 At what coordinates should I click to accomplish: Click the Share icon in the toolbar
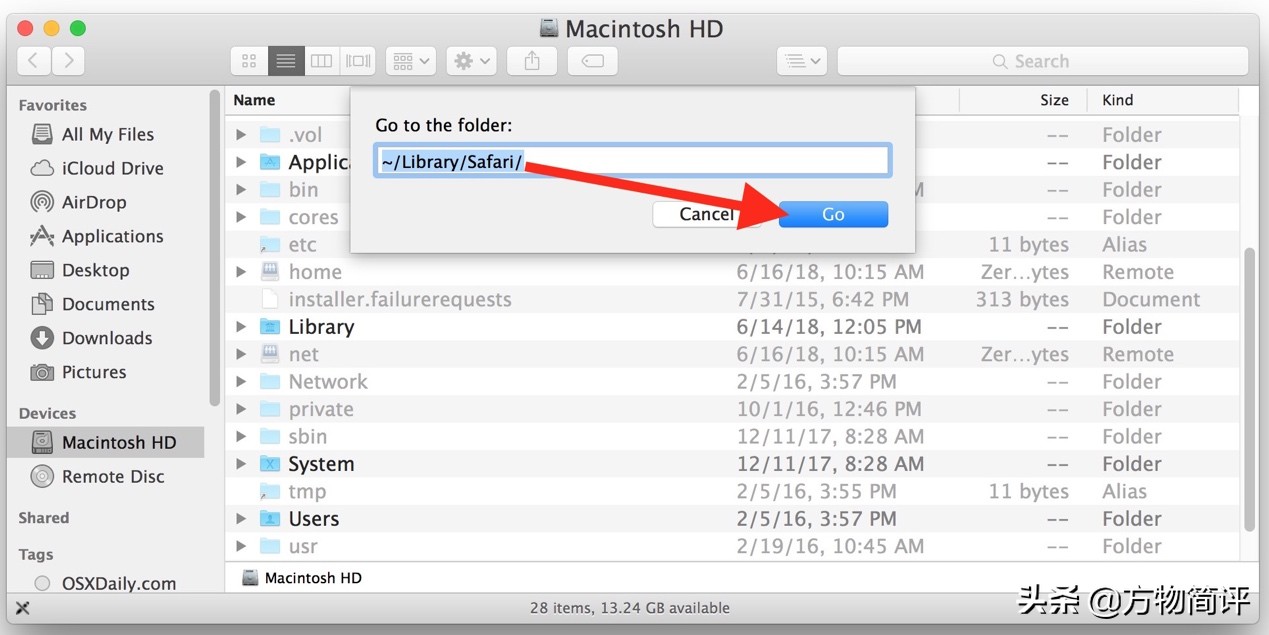tap(531, 60)
